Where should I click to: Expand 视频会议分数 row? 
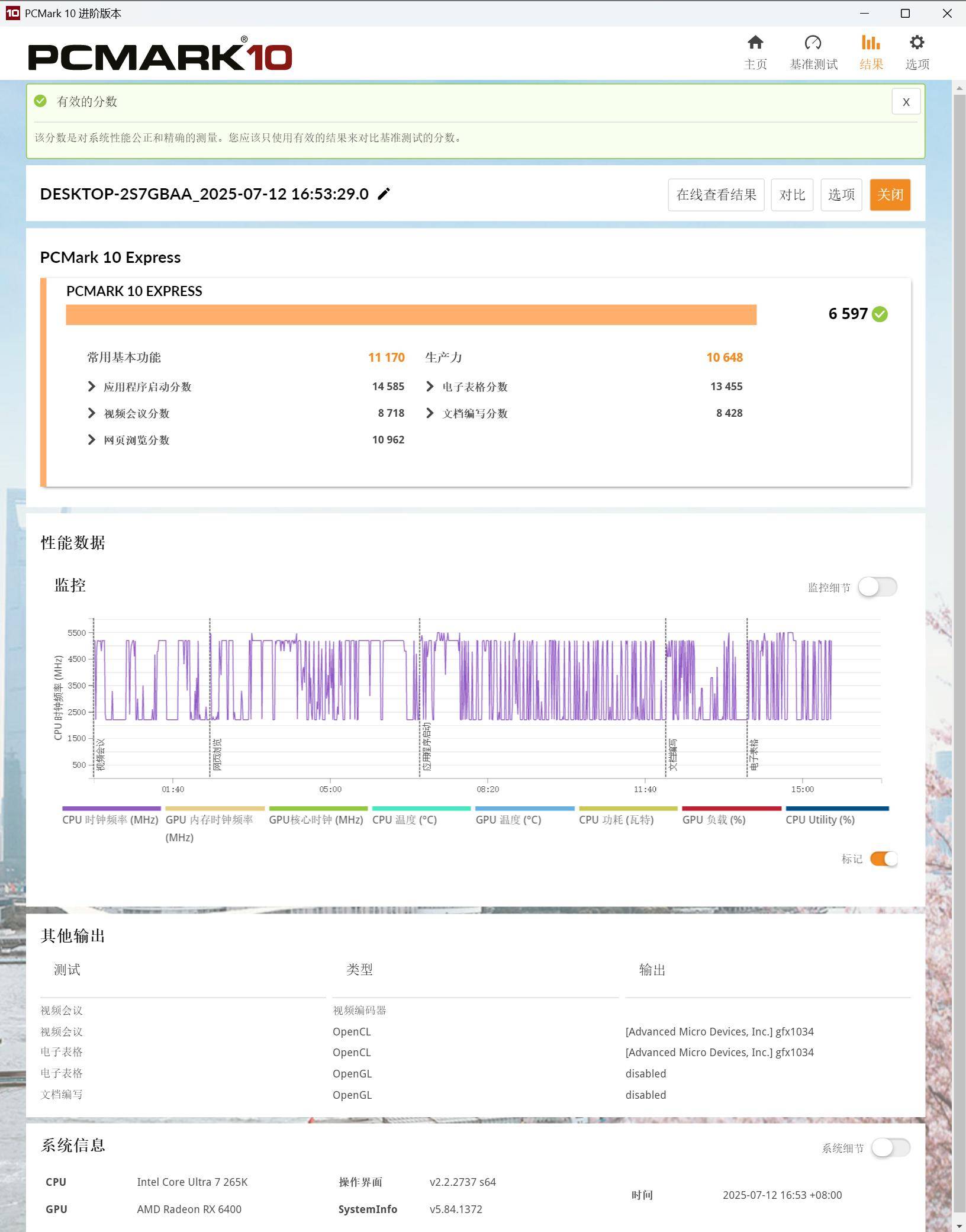click(91, 413)
